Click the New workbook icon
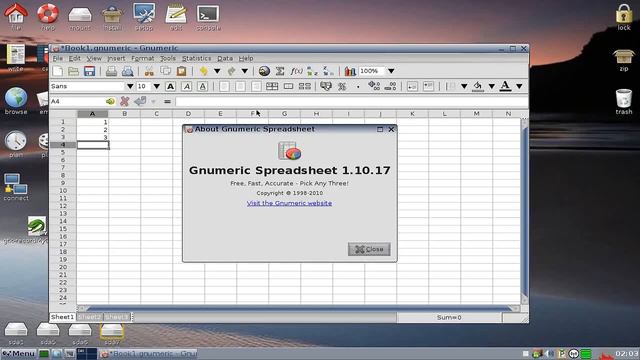 point(58,71)
